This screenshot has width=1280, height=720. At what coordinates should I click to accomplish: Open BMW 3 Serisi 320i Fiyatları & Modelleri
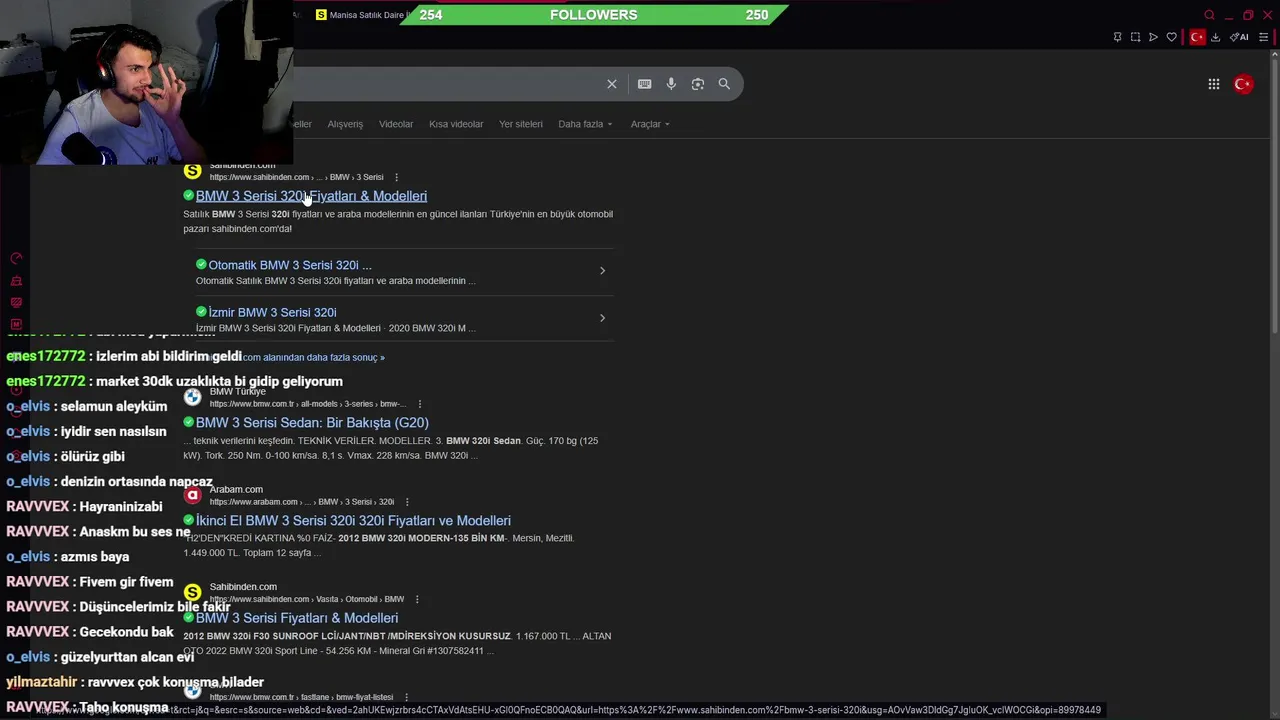point(311,196)
